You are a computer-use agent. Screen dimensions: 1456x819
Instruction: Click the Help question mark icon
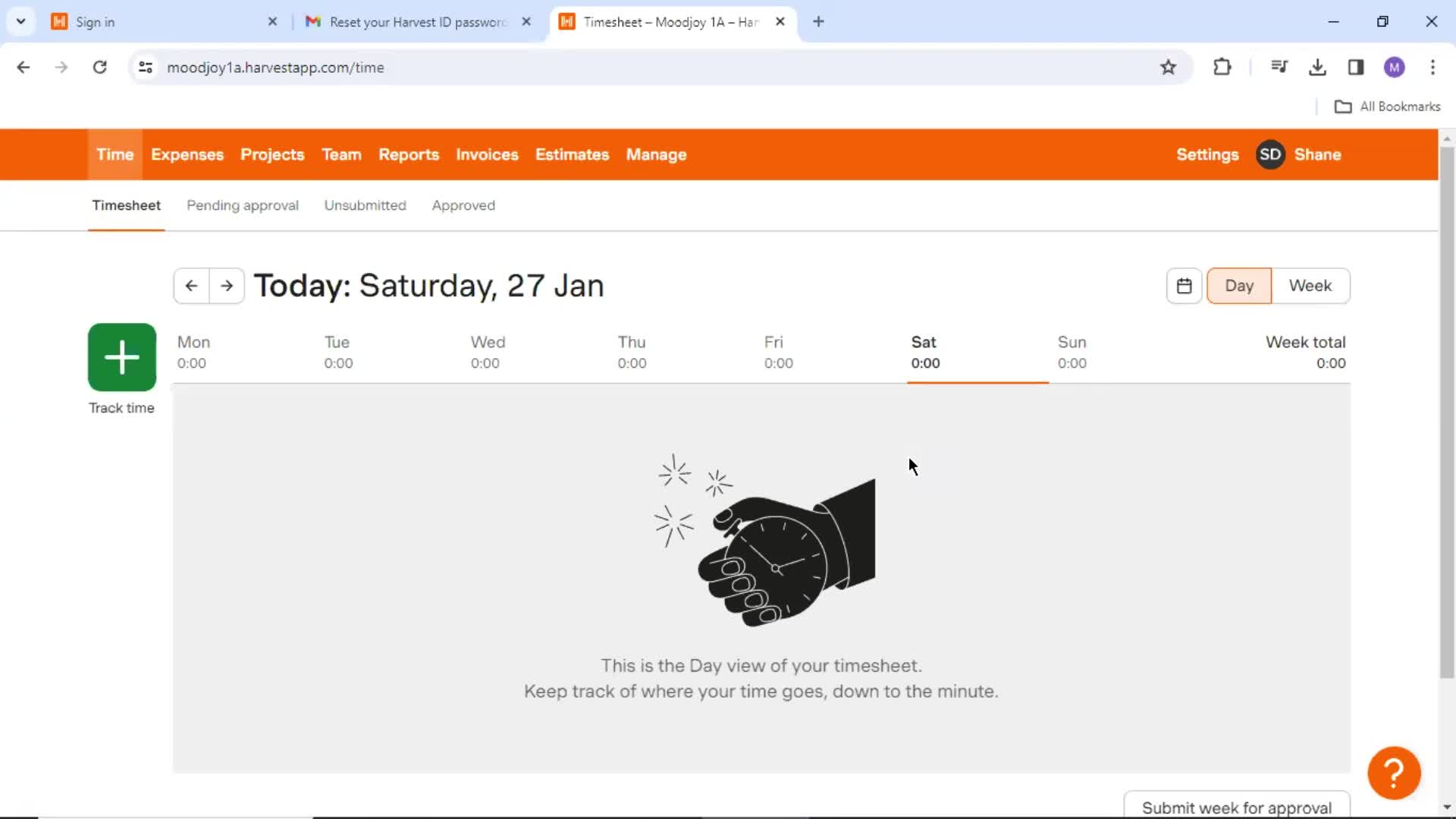coord(1394,772)
